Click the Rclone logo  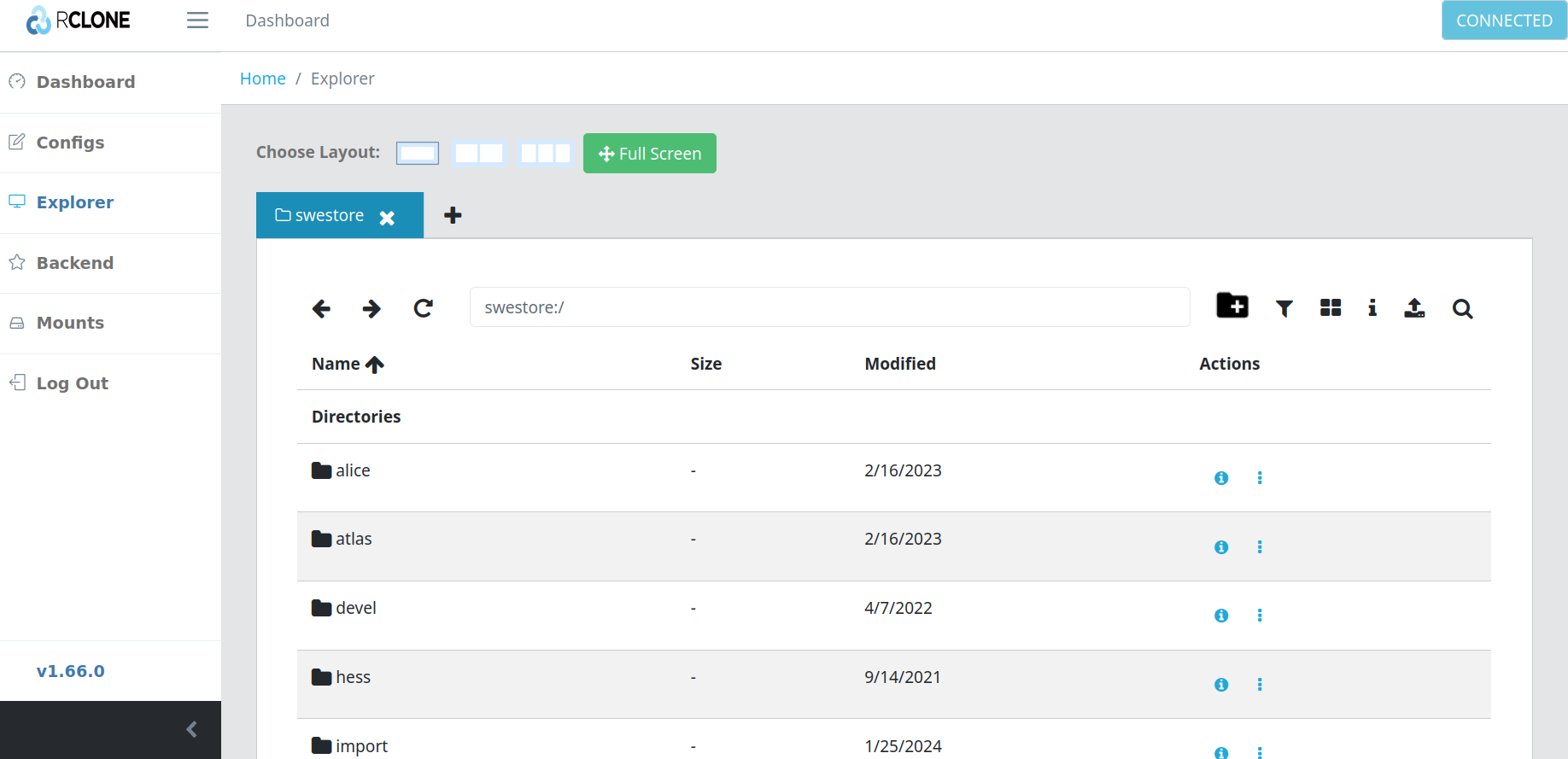tap(78, 20)
